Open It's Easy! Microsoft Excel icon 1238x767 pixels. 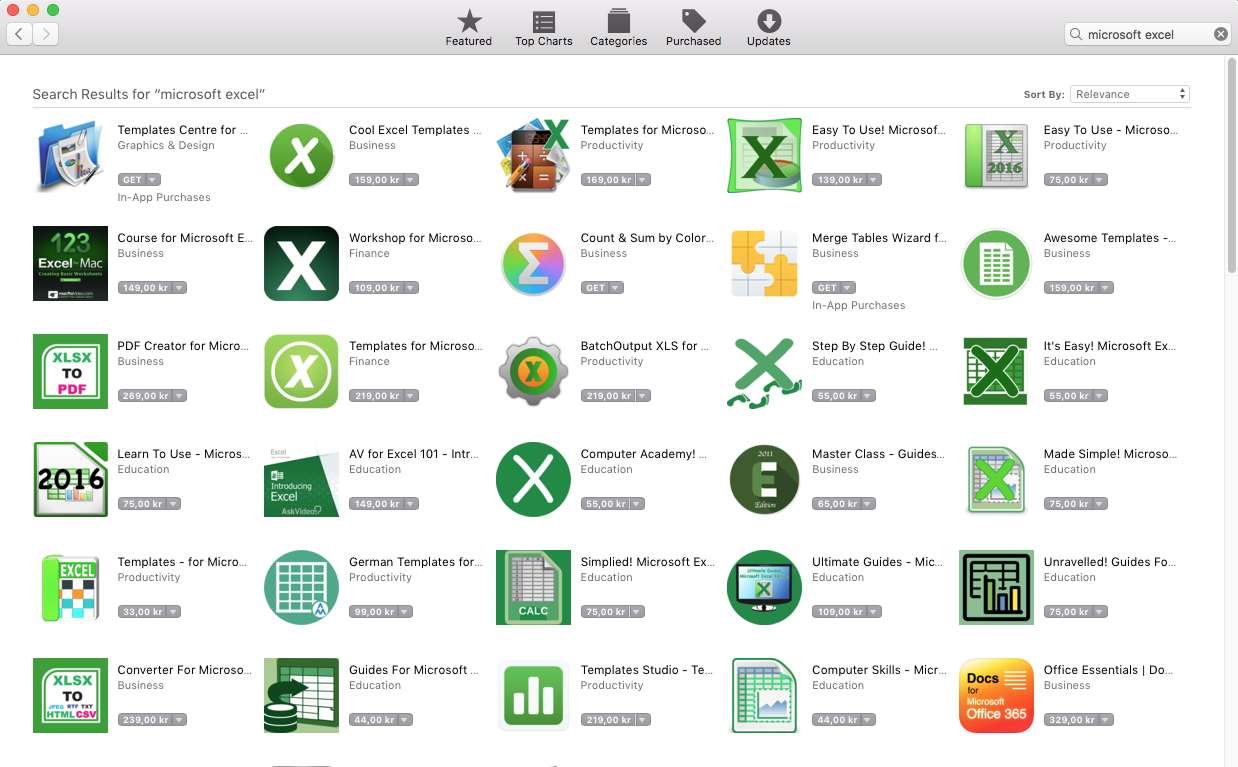point(996,372)
